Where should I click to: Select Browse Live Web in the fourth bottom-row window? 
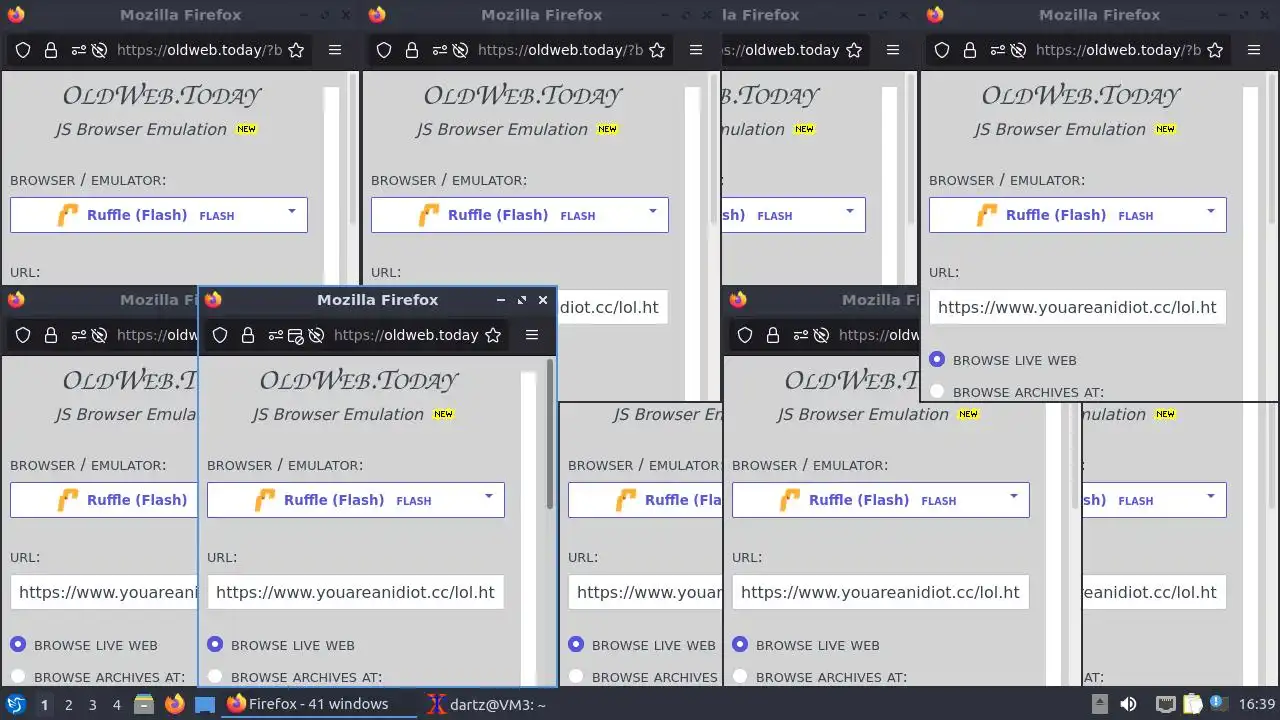coord(740,645)
